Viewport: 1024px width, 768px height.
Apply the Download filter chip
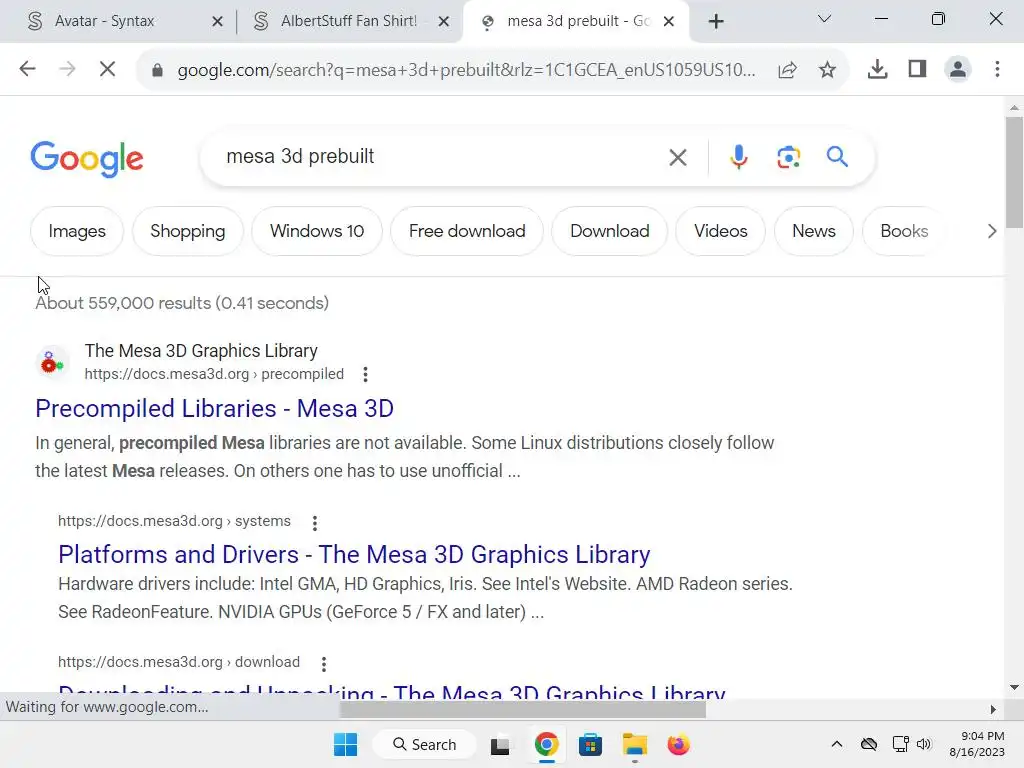(609, 231)
